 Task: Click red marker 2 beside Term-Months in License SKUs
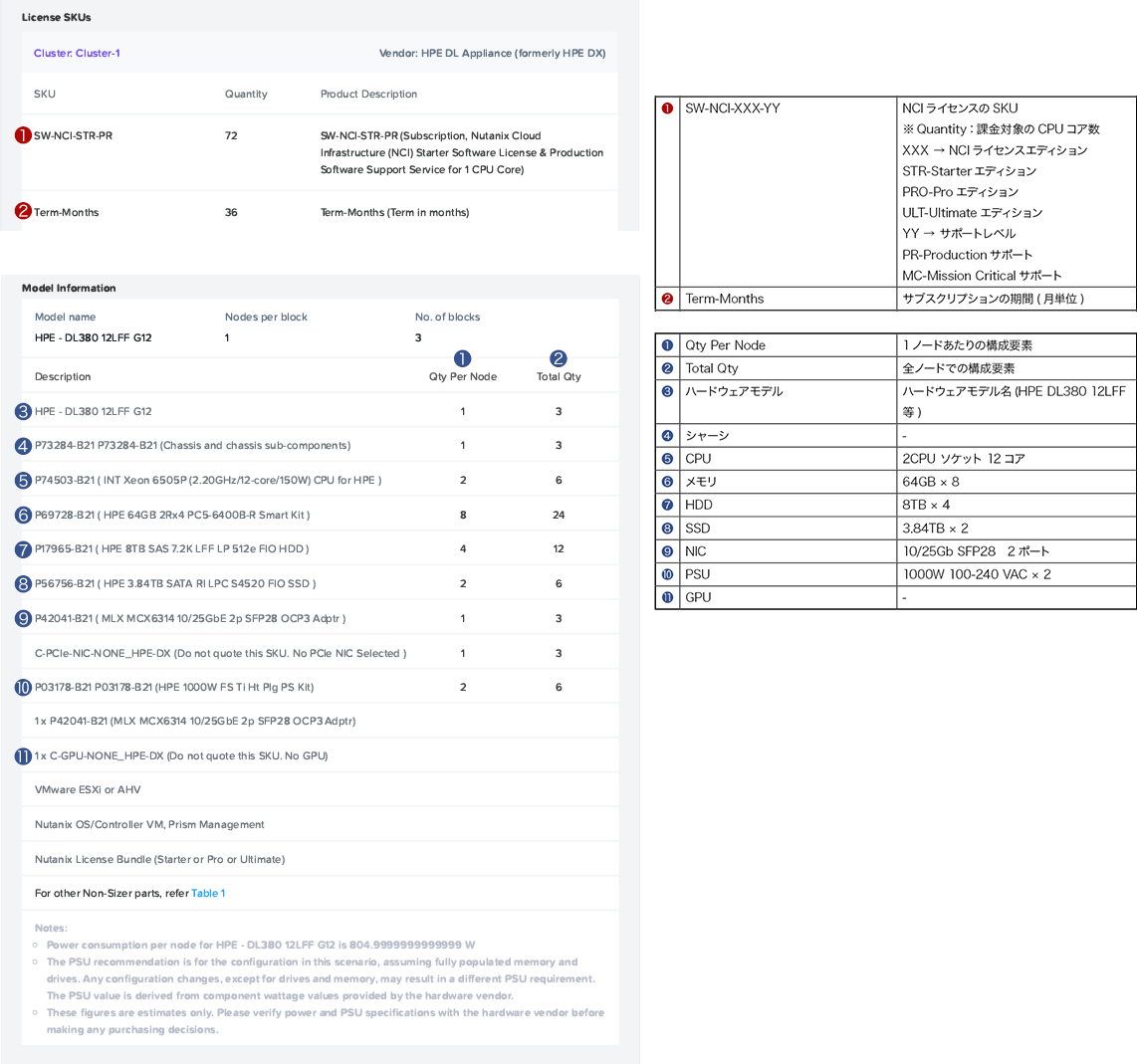tap(23, 211)
